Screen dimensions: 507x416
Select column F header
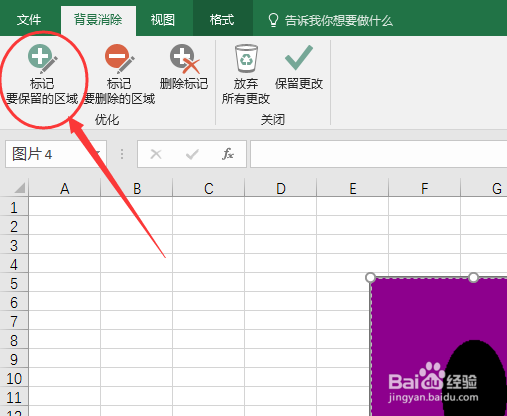click(x=425, y=188)
